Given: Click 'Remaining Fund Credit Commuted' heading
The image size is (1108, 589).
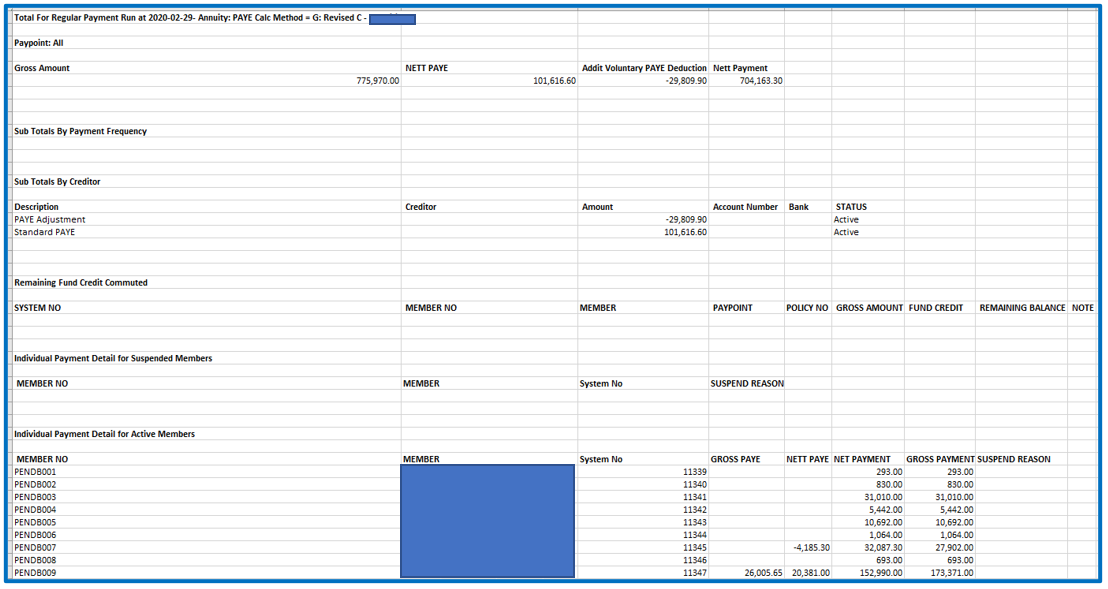Looking at the screenshot, I should (x=81, y=282).
